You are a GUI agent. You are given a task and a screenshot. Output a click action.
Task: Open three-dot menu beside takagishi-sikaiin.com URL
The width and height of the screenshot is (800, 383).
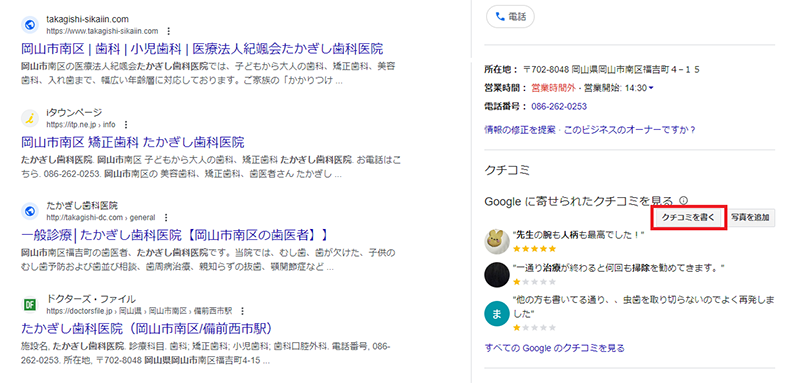coord(169,31)
